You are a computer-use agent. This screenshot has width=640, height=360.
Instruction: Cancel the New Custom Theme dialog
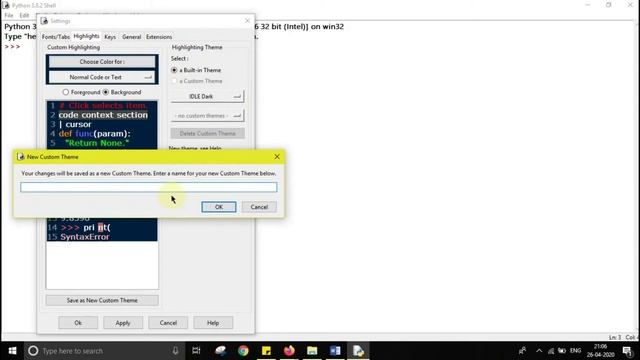(x=259, y=207)
